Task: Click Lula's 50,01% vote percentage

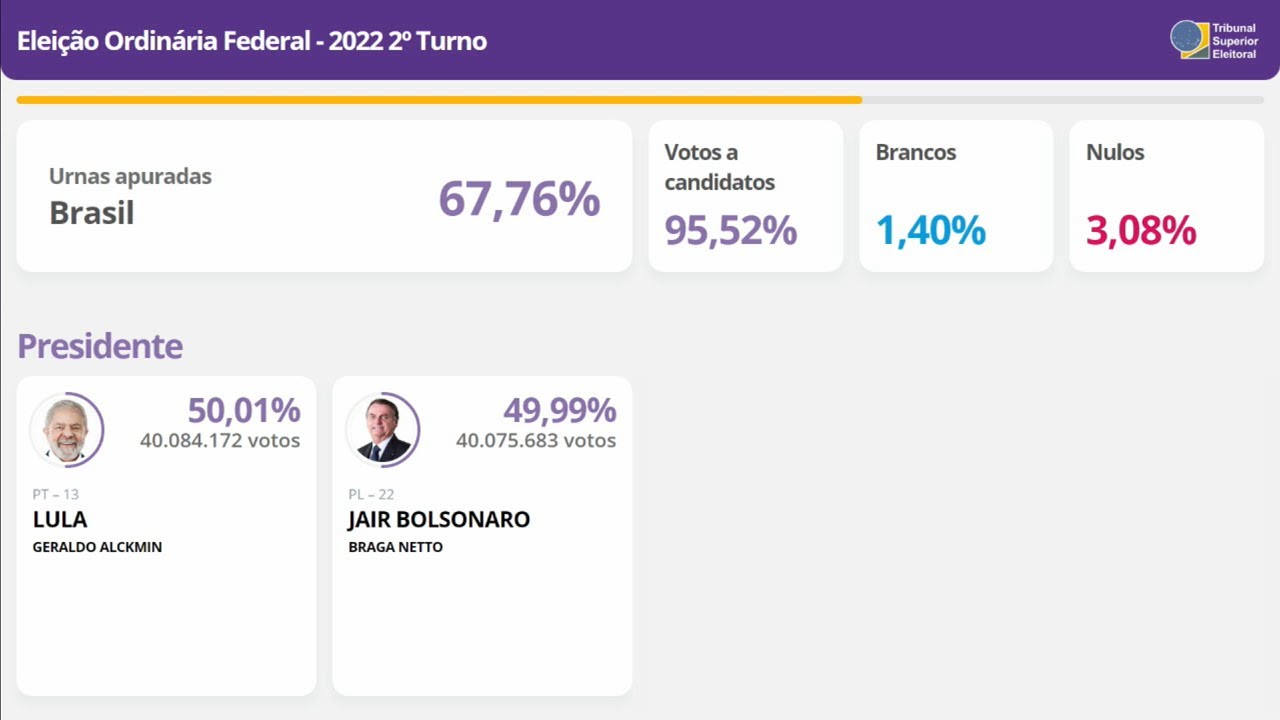Action: [244, 410]
